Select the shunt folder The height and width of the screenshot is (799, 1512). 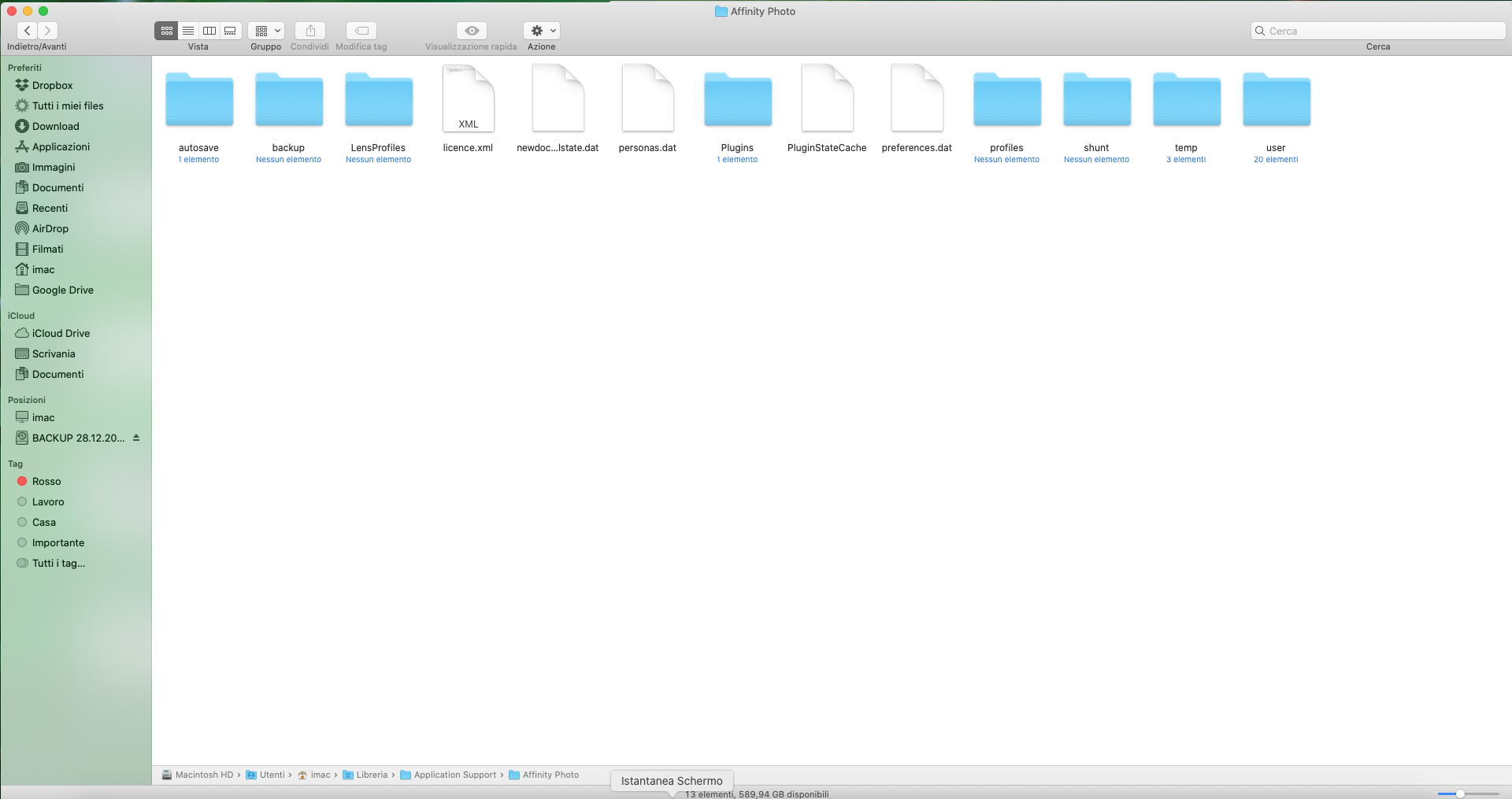tap(1097, 100)
